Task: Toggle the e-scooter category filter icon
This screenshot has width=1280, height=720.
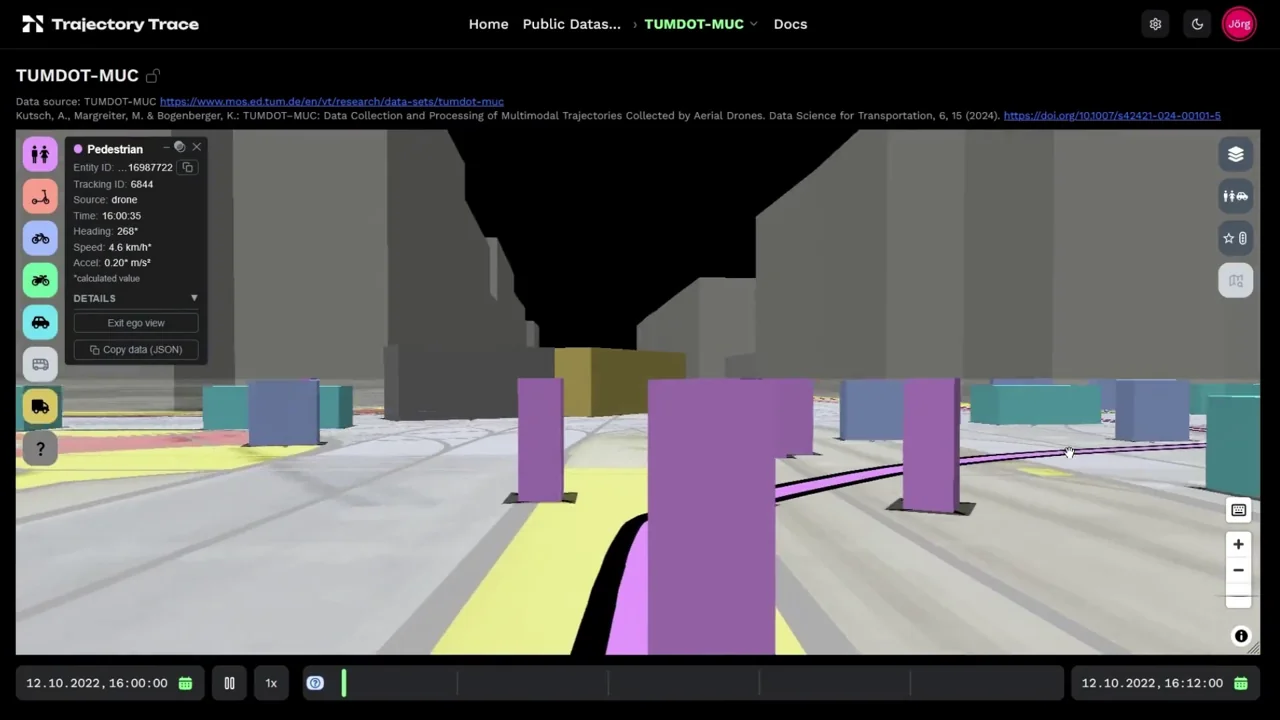Action: [x=40, y=196]
